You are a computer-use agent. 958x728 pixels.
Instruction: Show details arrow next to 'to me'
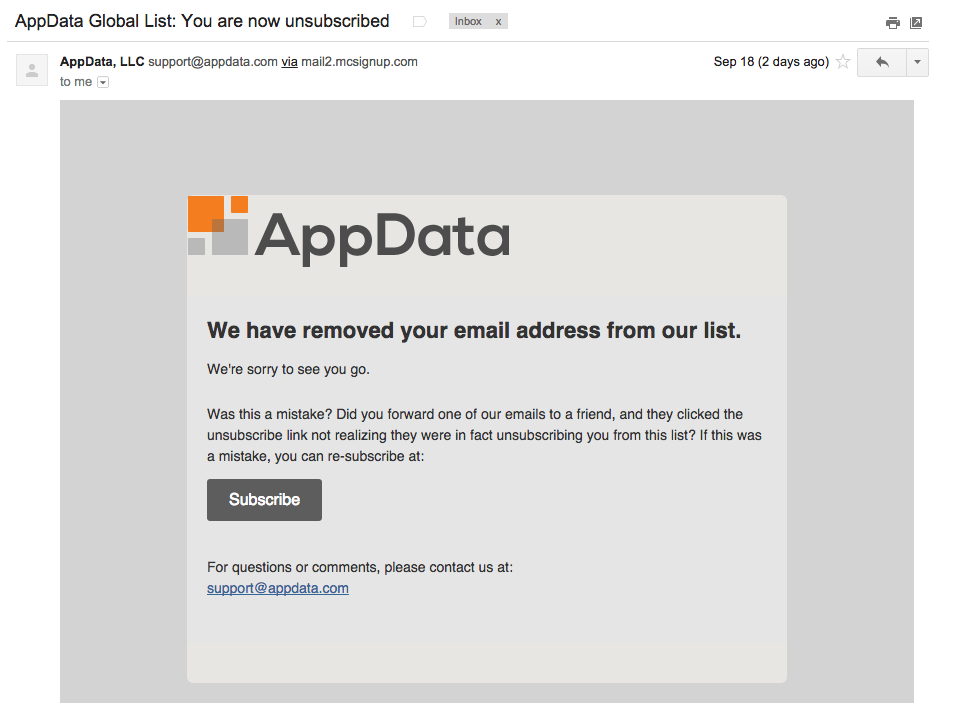[103, 83]
